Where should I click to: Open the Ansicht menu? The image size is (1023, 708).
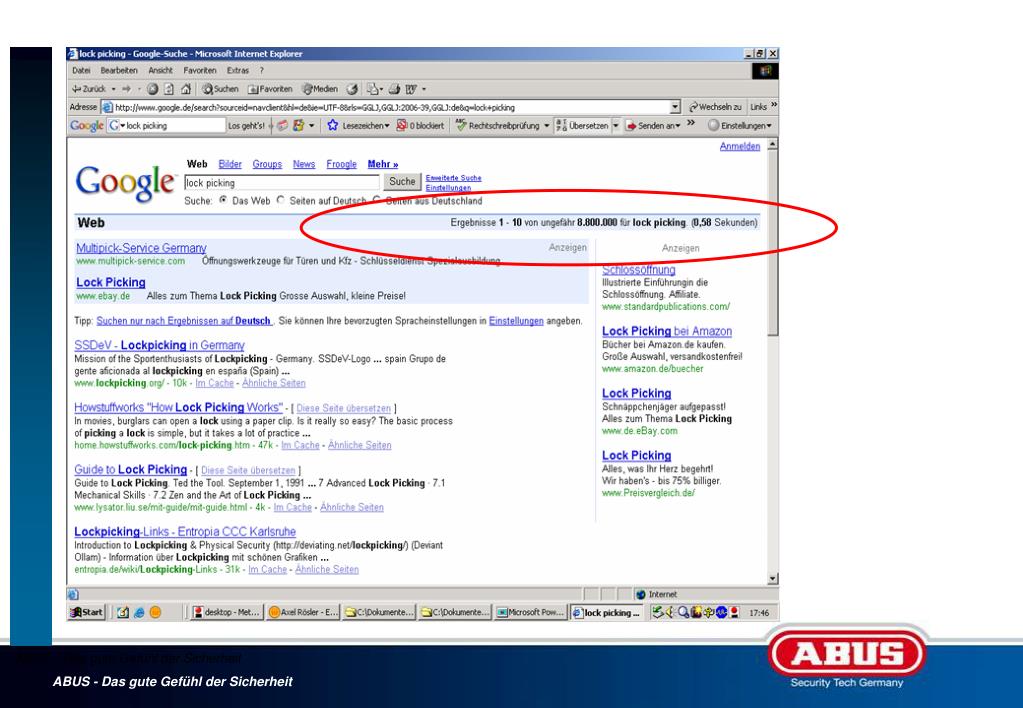[160, 70]
